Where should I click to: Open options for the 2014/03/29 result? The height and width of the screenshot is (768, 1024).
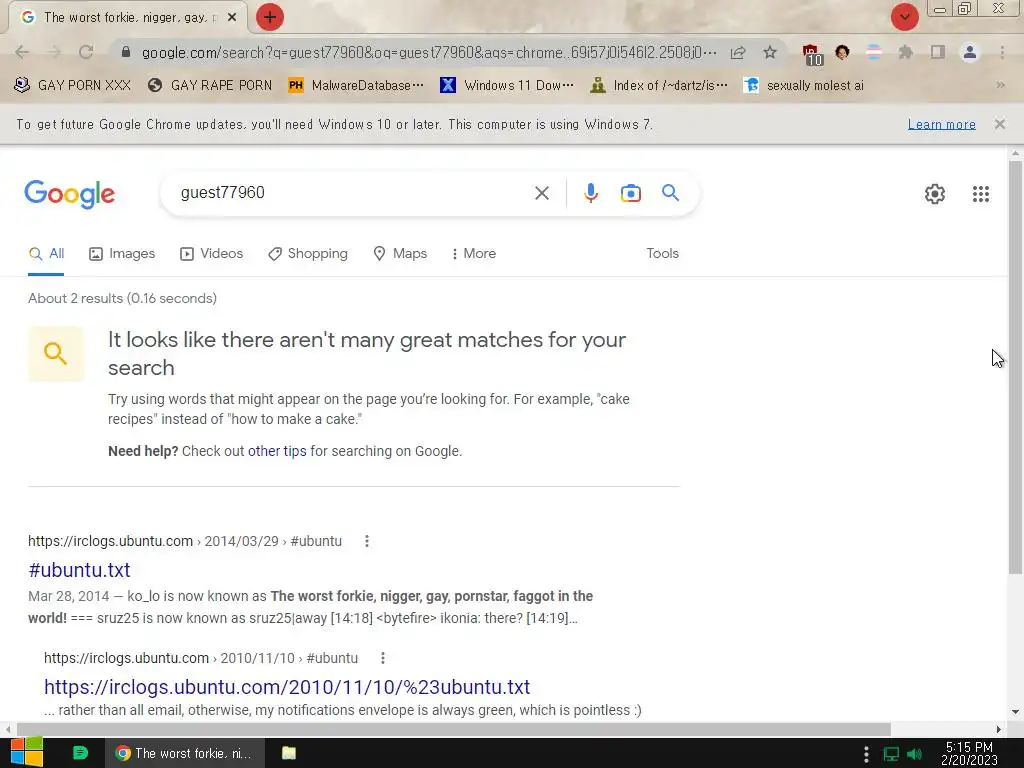click(x=367, y=541)
